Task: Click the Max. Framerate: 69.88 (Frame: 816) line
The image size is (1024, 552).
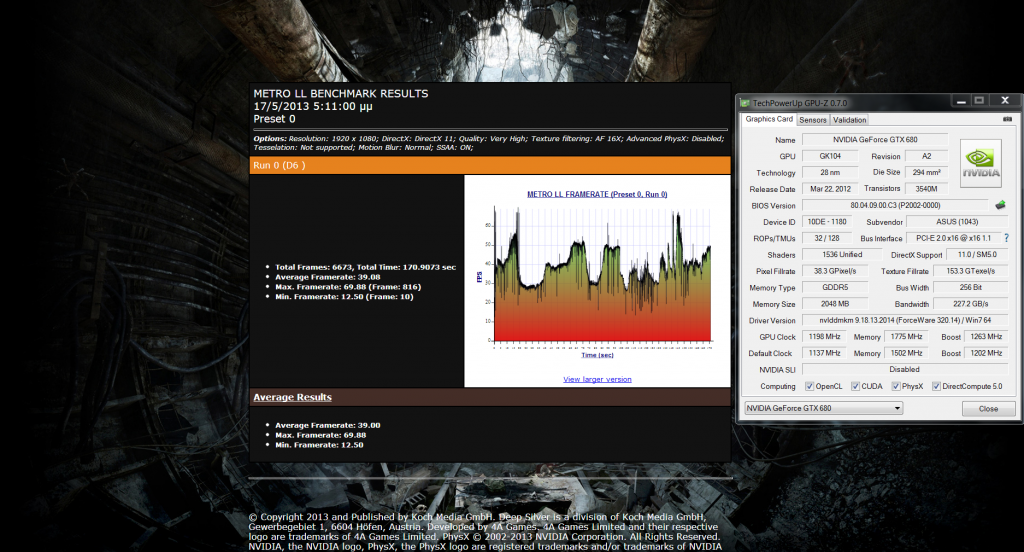Action: 347,287
